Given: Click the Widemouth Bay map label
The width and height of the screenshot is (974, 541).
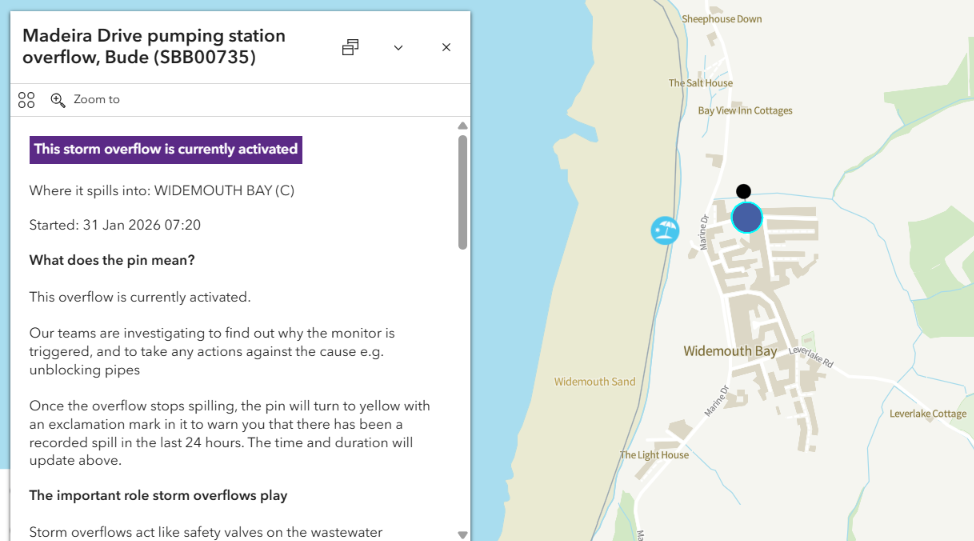Looking at the screenshot, I should (730, 352).
